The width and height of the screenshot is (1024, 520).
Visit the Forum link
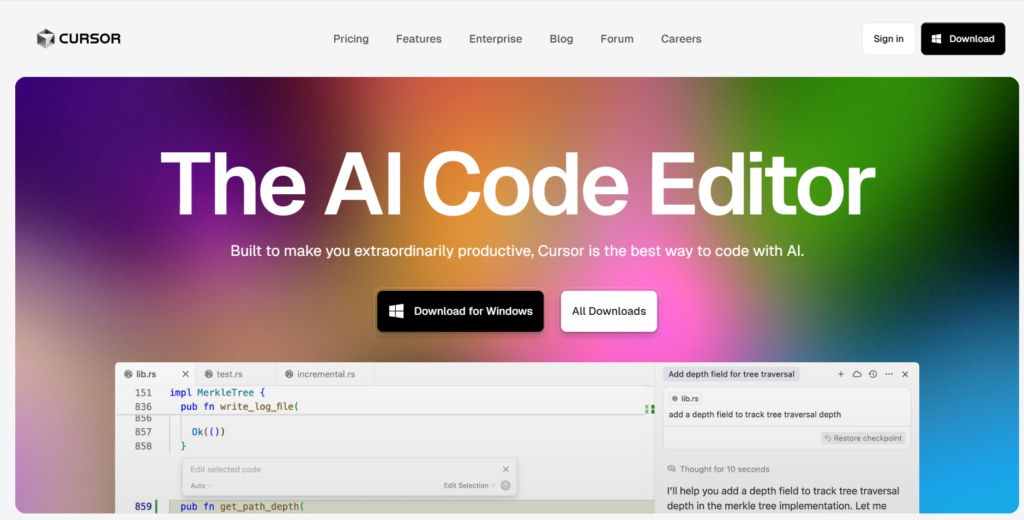pyautogui.click(x=616, y=39)
